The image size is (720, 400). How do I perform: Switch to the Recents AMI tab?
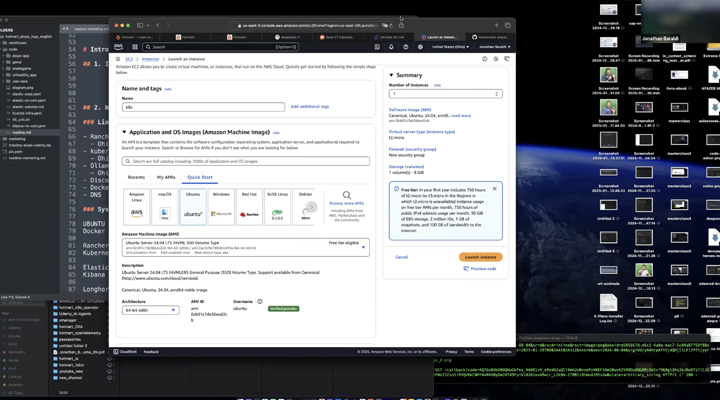pyautogui.click(x=136, y=177)
